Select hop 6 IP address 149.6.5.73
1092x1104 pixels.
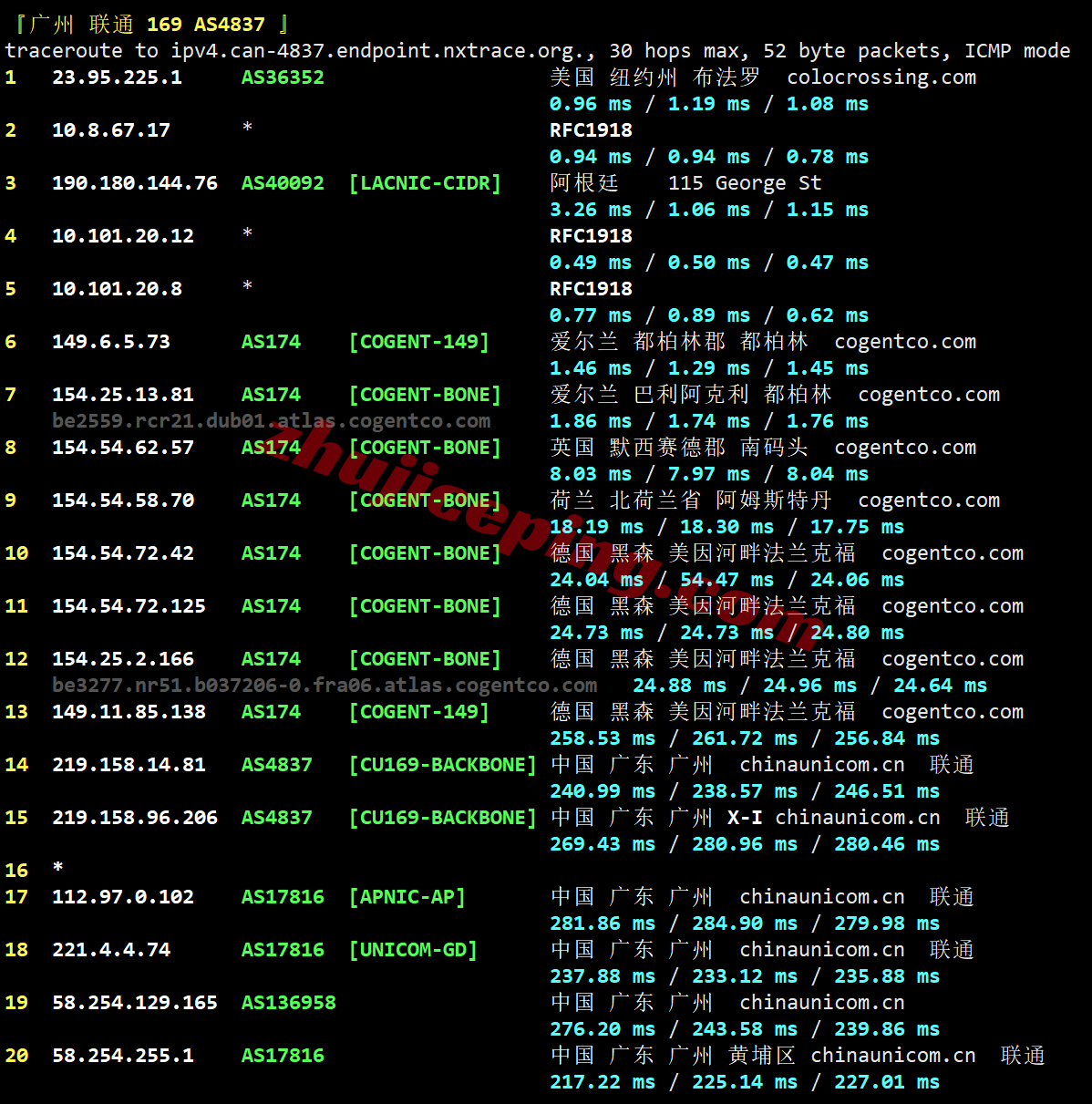[x=111, y=342]
